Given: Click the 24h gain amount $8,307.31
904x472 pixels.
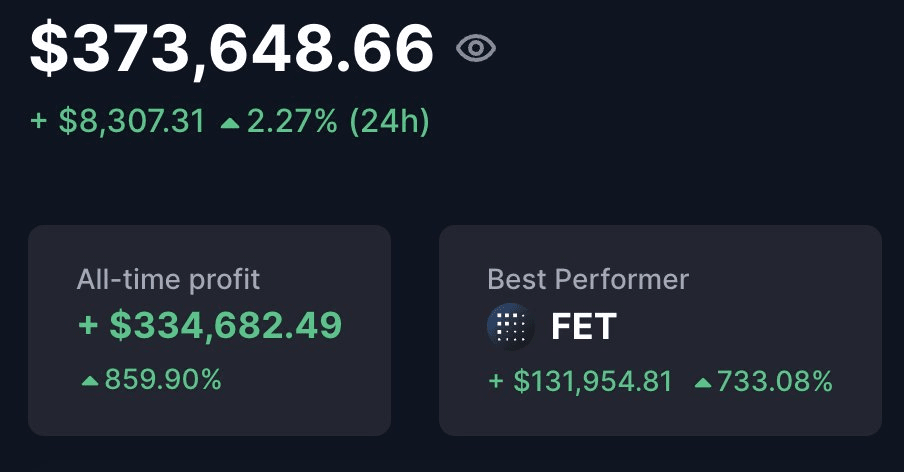Looking at the screenshot, I should [x=131, y=122].
